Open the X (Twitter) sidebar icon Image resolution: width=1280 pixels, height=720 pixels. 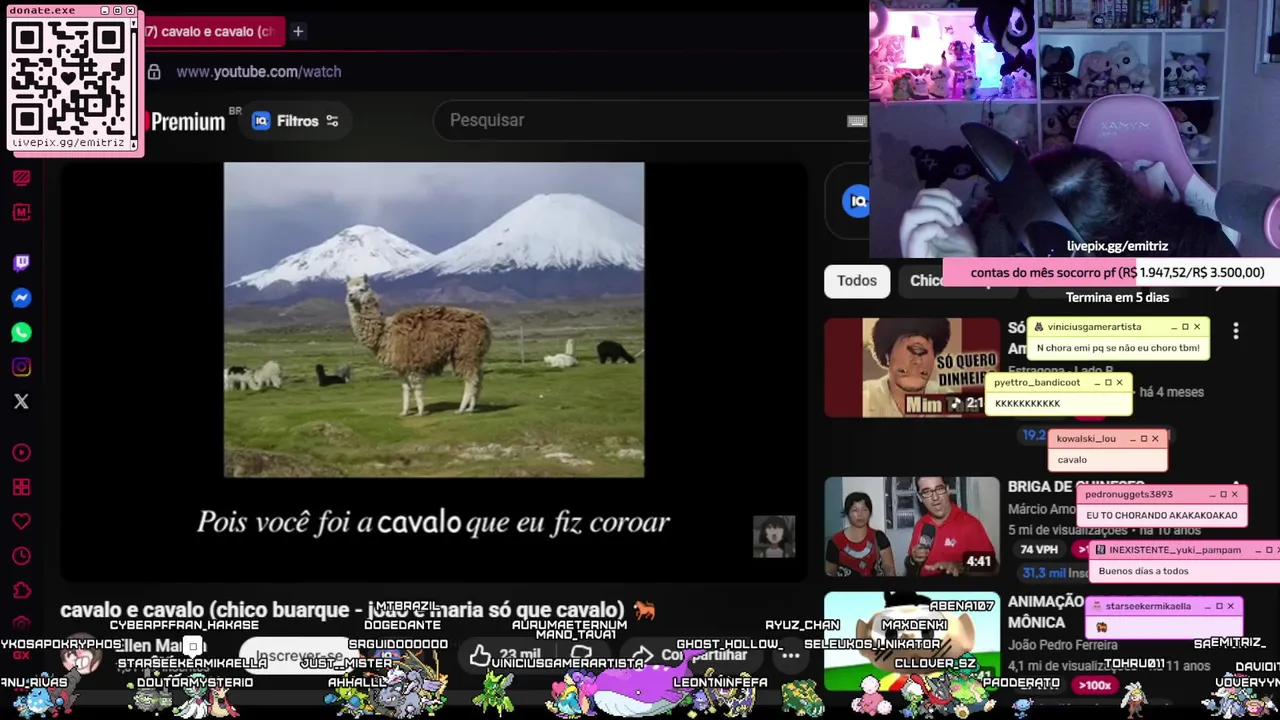tap(21, 401)
